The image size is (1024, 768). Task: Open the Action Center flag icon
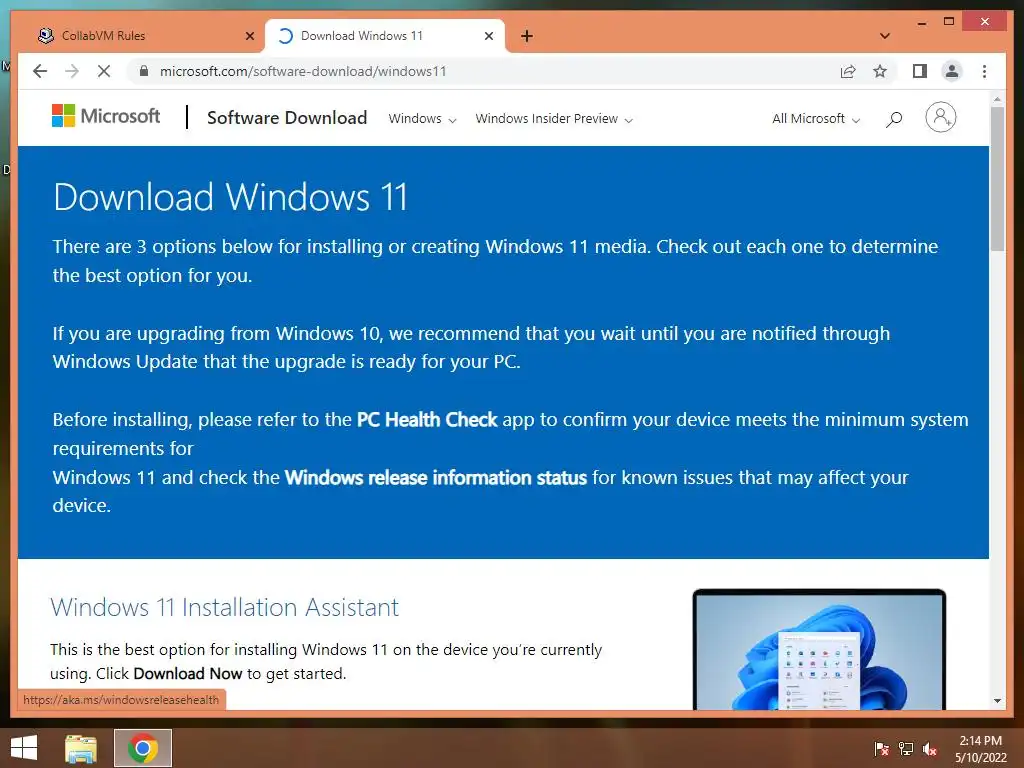(882, 749)
